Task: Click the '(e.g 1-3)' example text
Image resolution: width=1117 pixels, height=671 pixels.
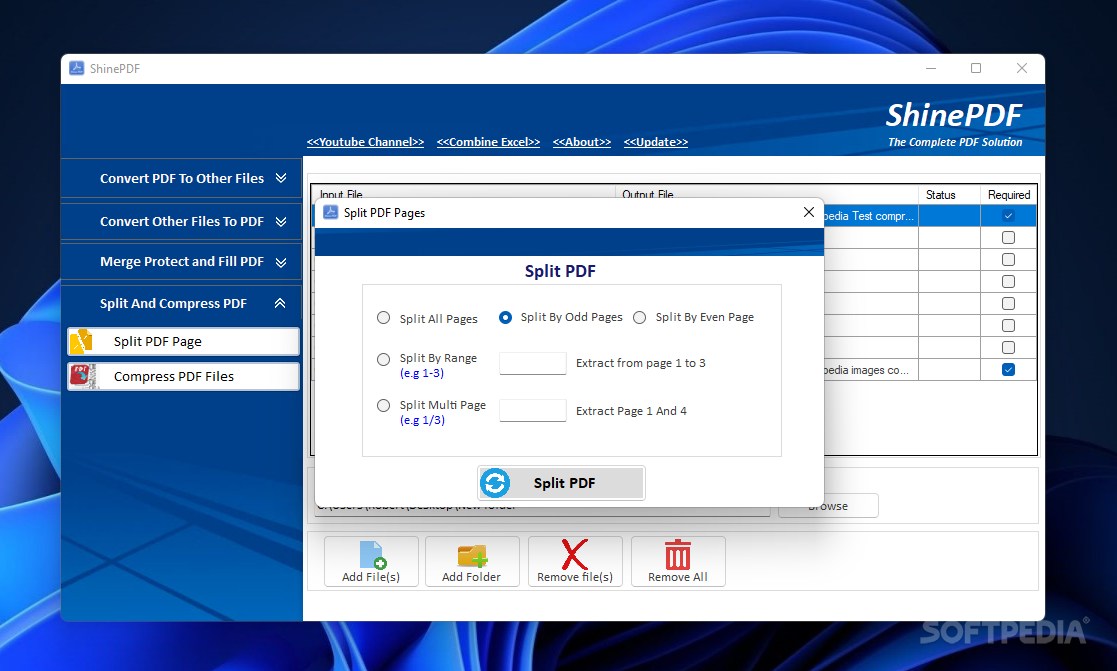Action: [x=422, y=373]
